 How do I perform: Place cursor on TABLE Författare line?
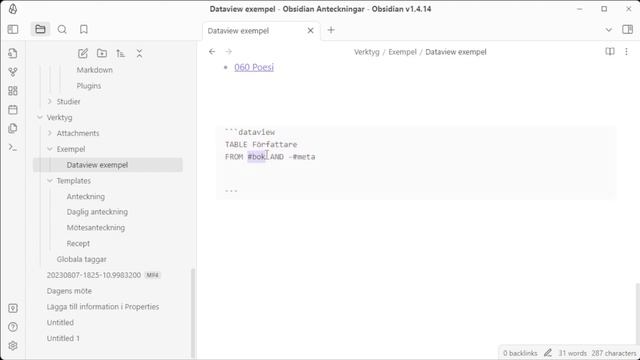(261, 144)
